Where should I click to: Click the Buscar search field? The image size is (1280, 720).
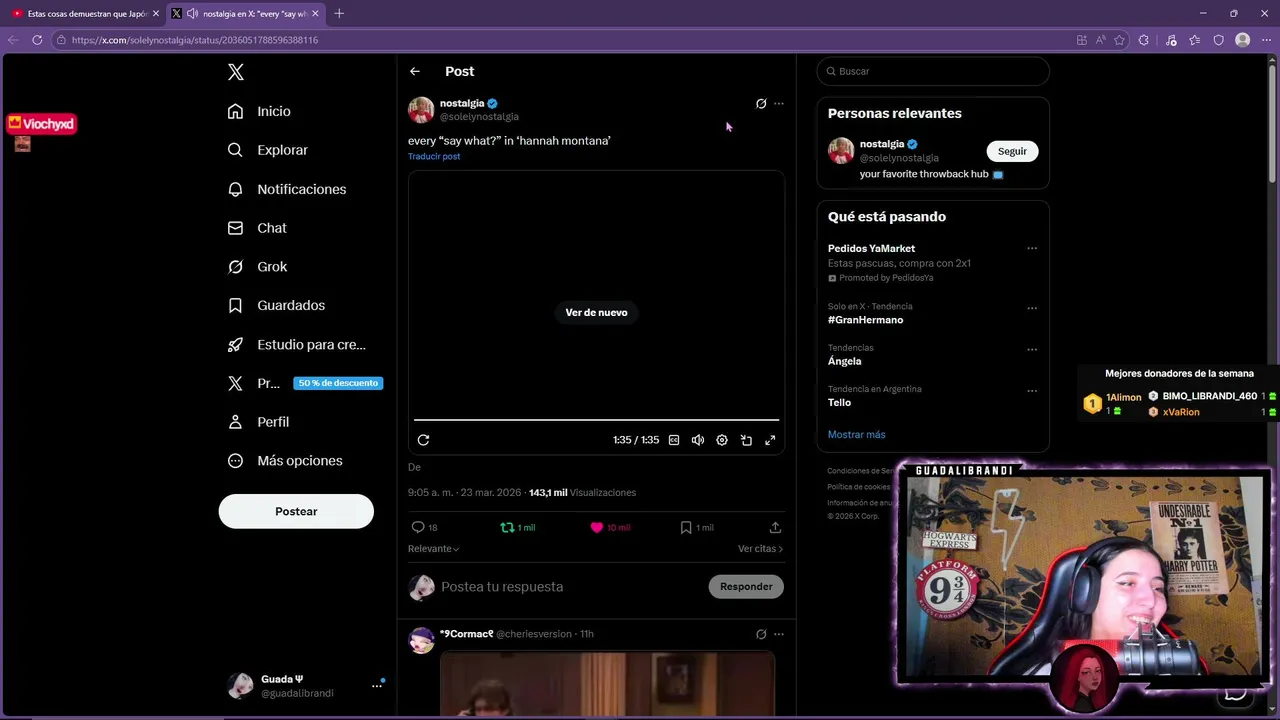click(x=933, y=71)
